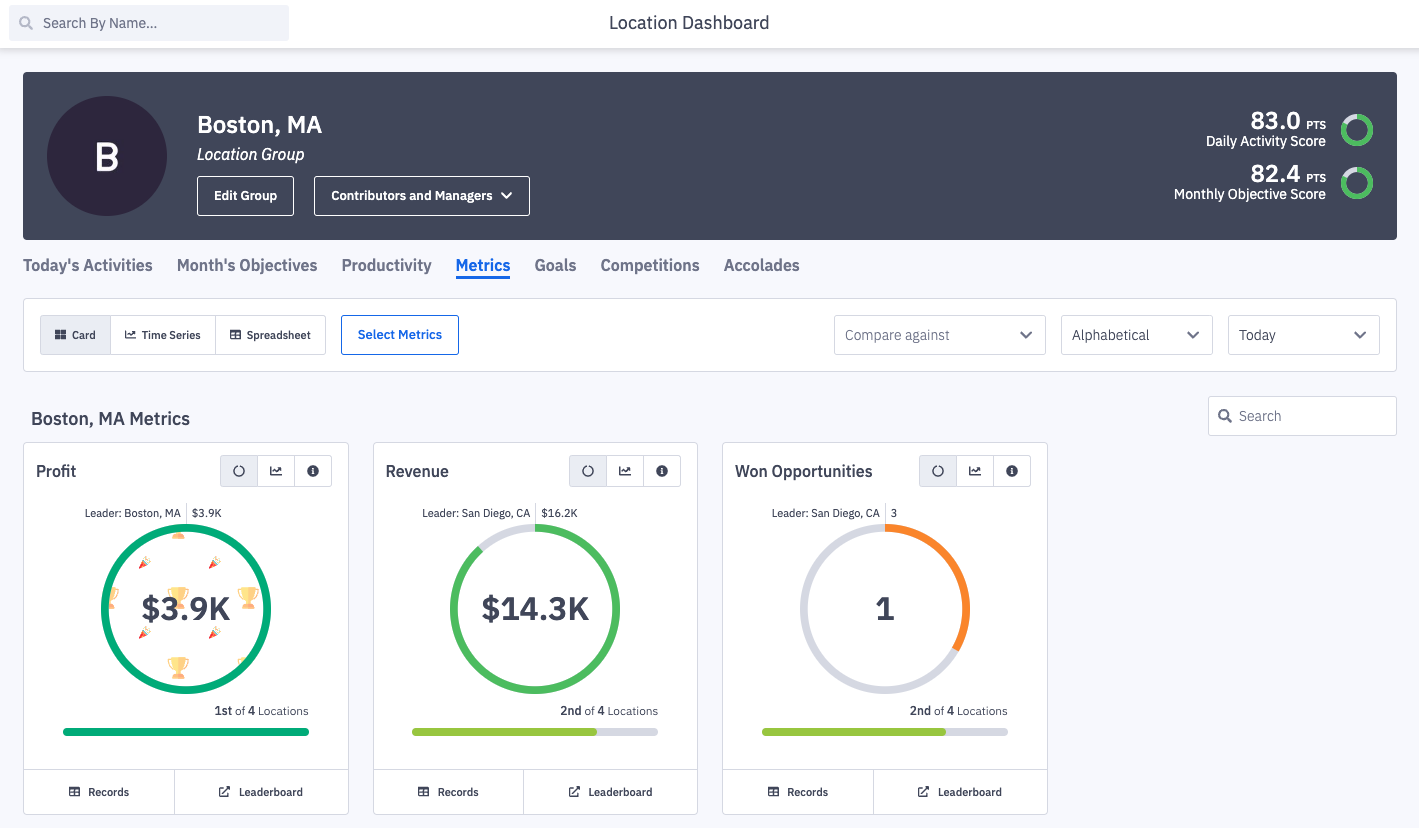Click the Daily Activity Score ring icon
The height and width of the screenshot is (828, 1419).
(x=1357, y=130)
